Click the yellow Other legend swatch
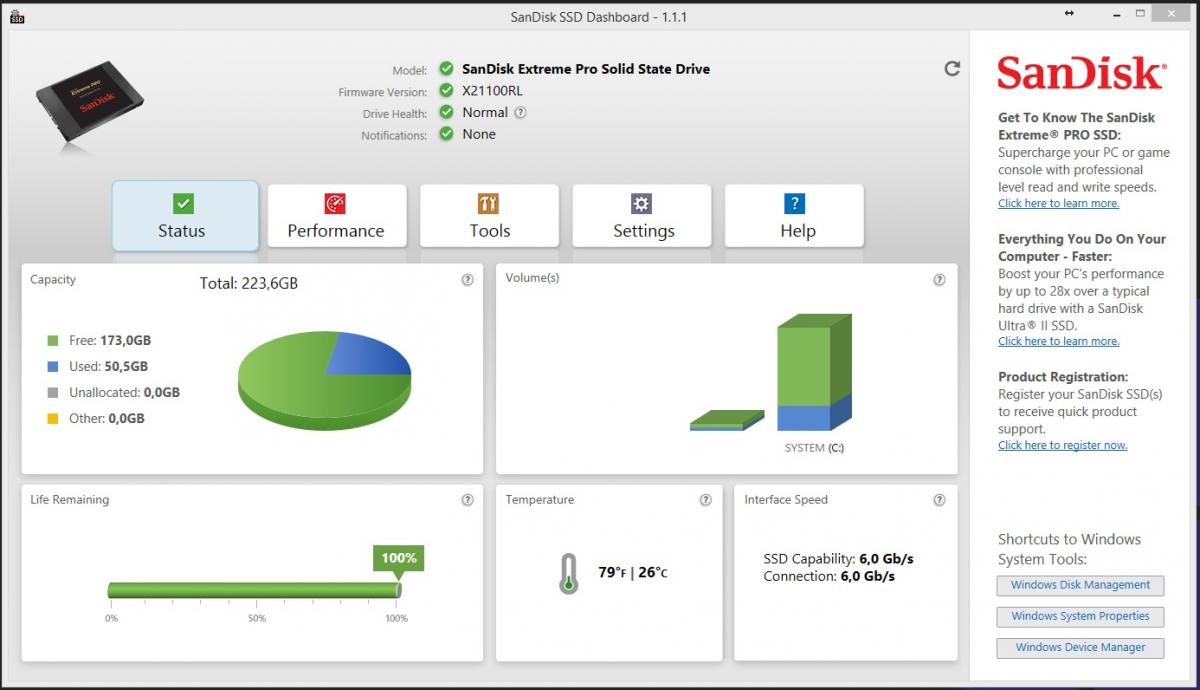This screenshot has height=690, width=1200. tap(53, 419)
